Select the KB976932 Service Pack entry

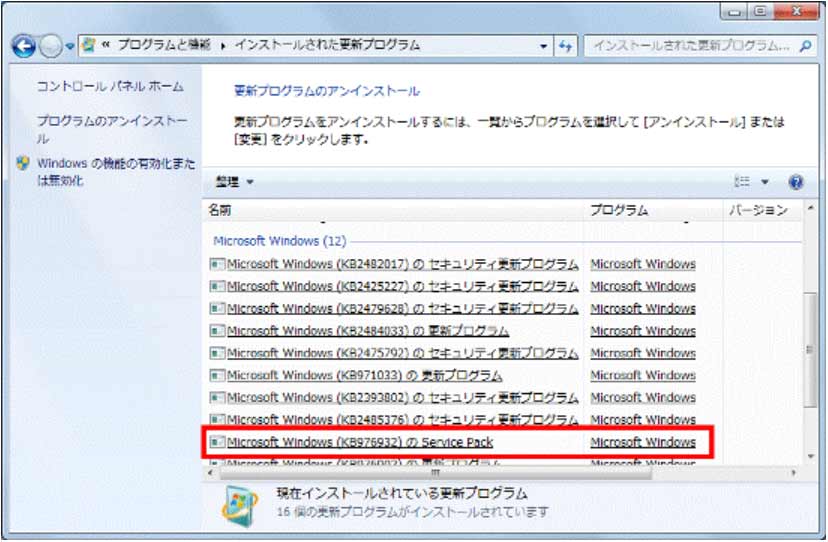pos(360,442)
